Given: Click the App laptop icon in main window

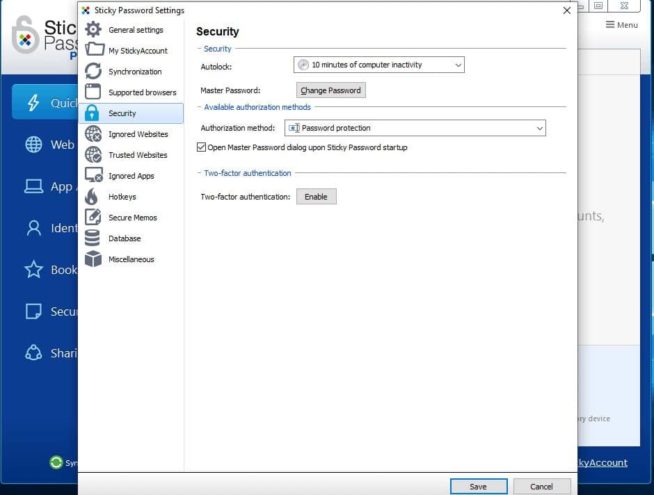Looking at the screenshot, I should (33, 186).
